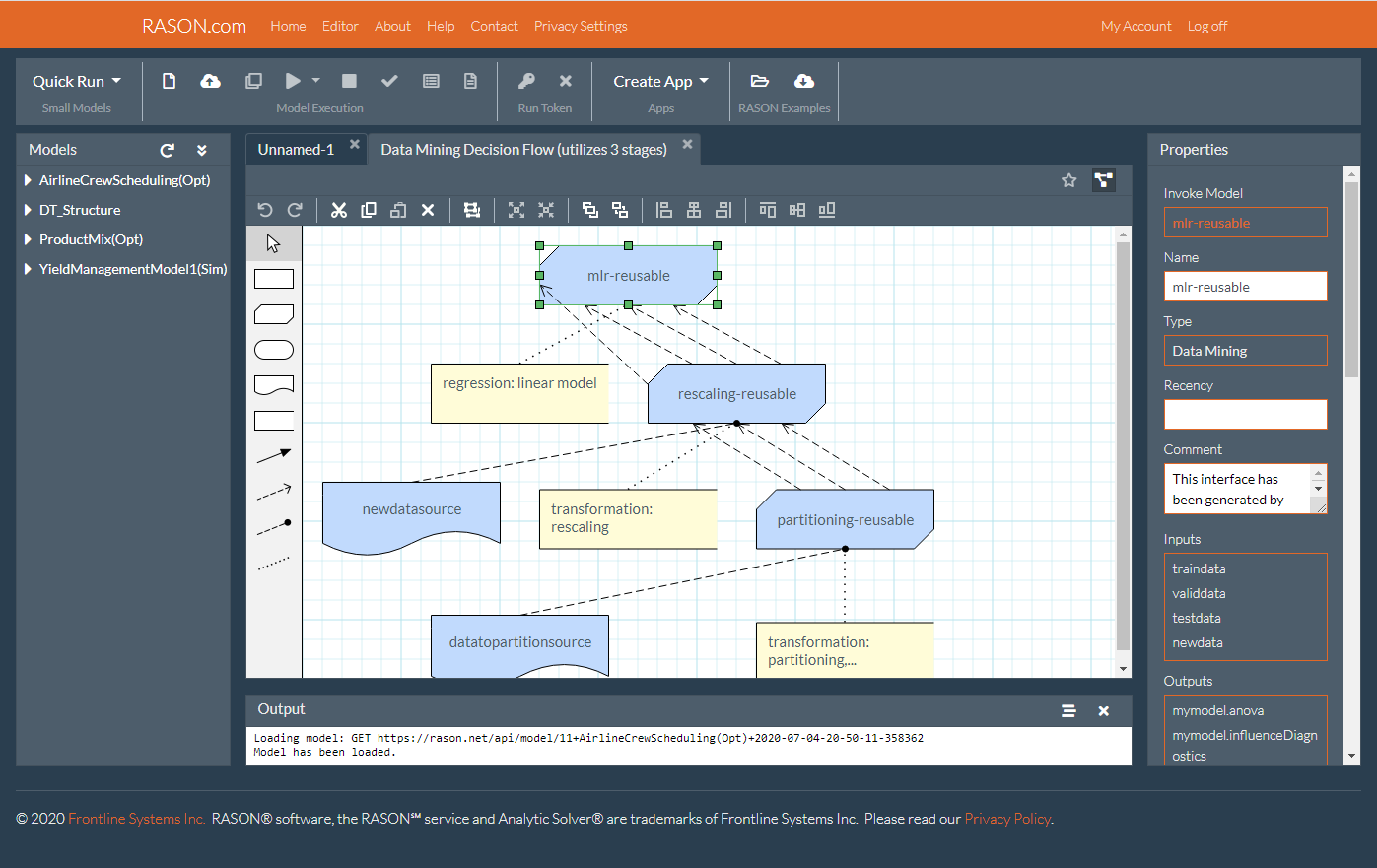
Task: Click the stop model execution square
Action: point(349,81)
